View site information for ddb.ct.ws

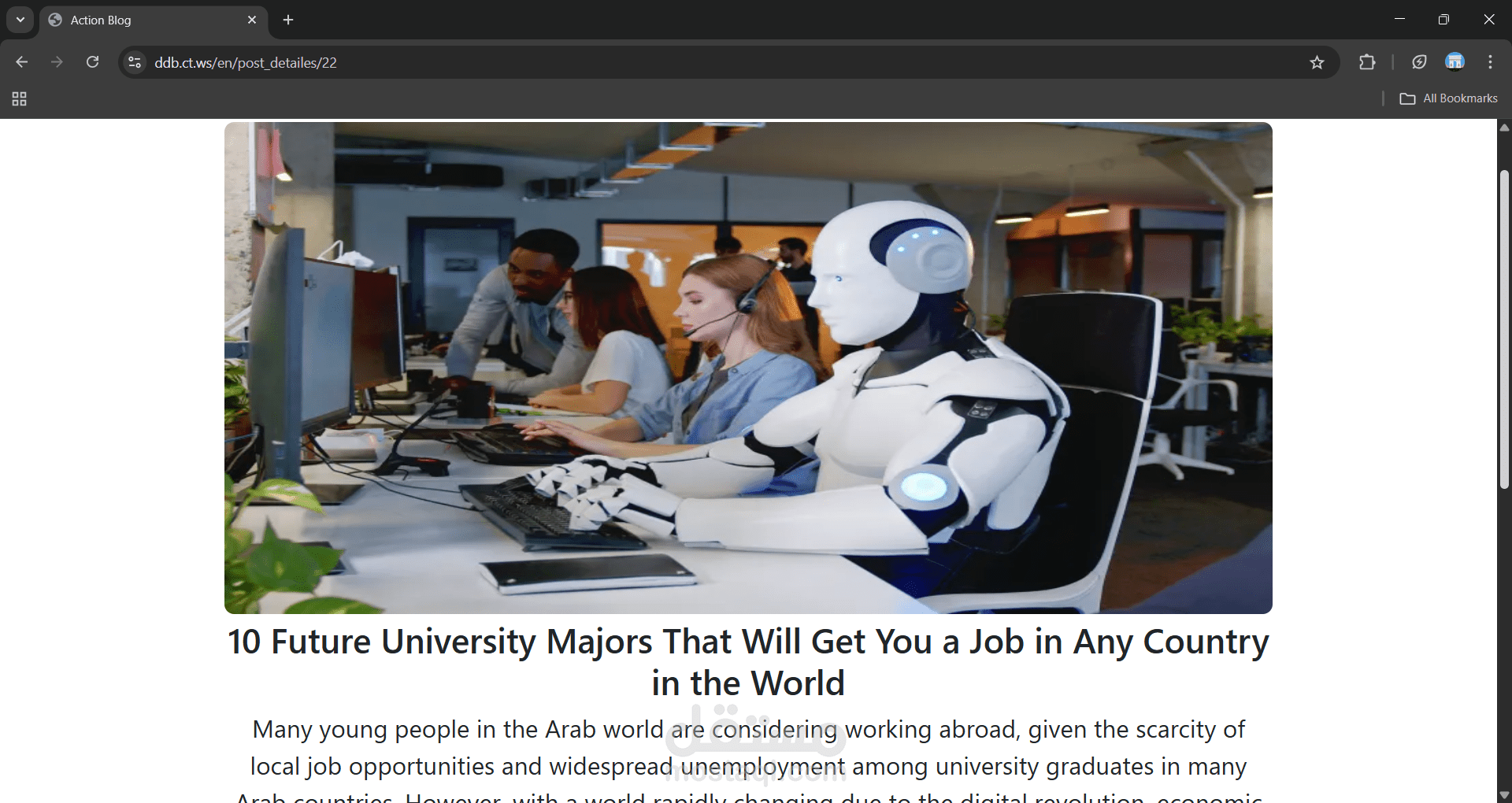click(135, 62)
